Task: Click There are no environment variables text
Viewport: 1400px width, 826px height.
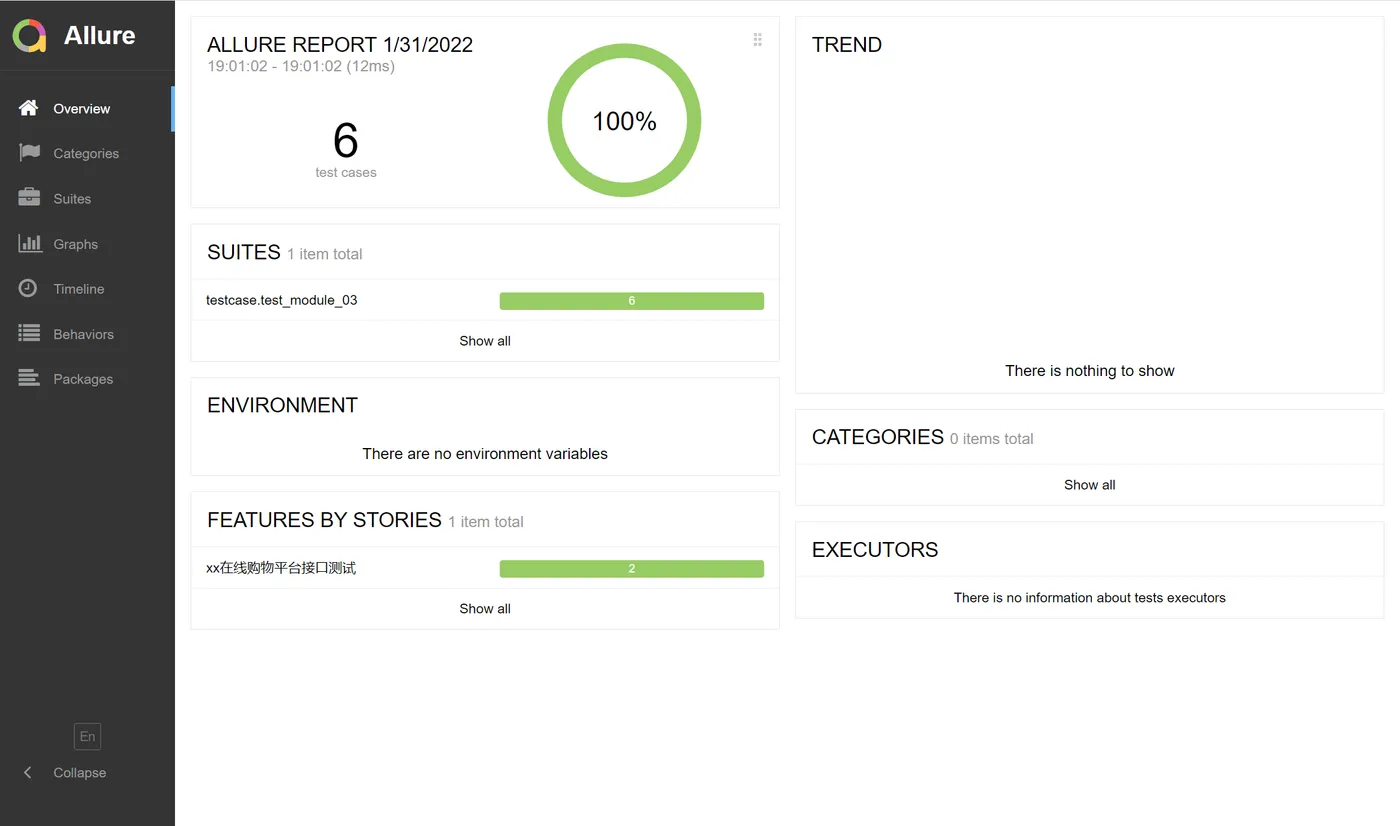Action: (x=485, y=453)
